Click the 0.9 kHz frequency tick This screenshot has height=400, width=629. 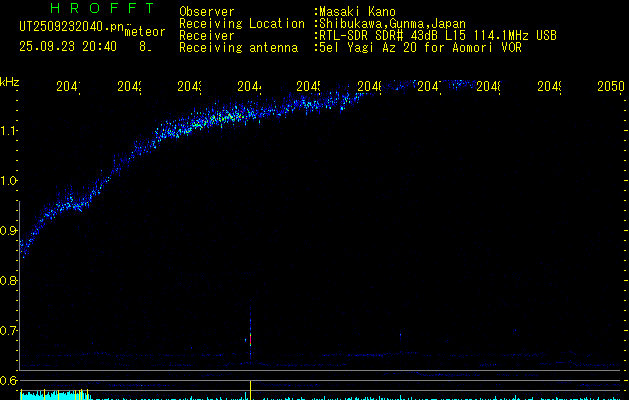9,231
